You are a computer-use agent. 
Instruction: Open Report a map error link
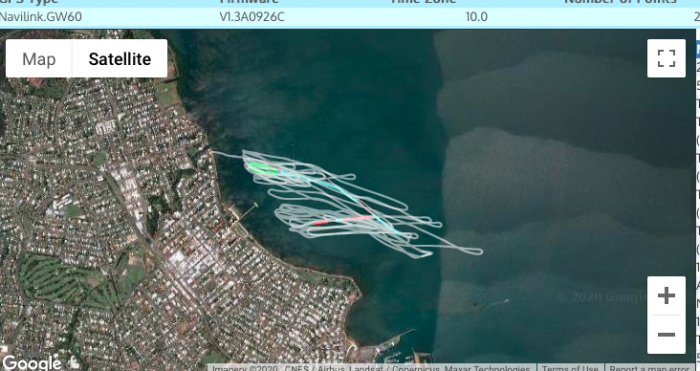pyautogui.click(x=650, y=368)
